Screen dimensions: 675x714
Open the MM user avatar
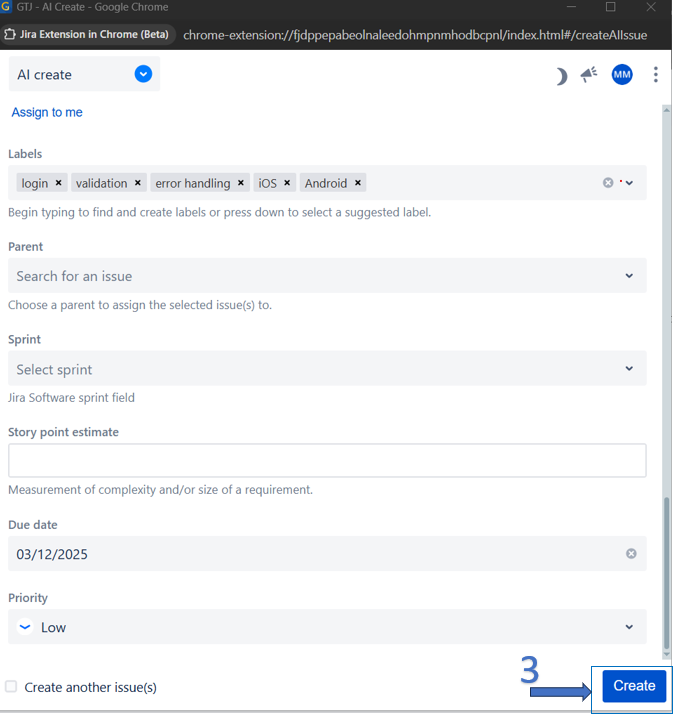click(622, 74)
